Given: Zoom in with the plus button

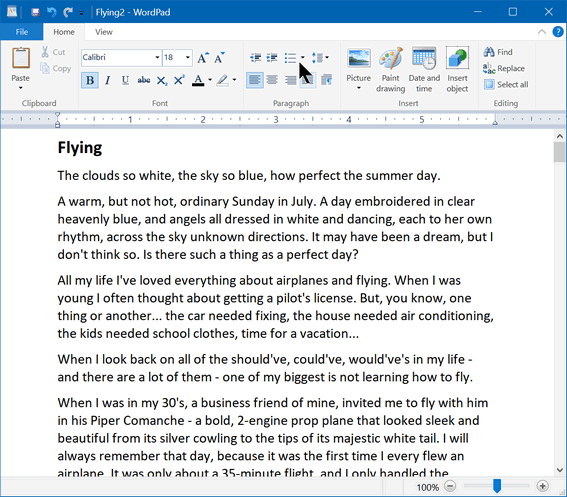Looking at the screenshot, I should tap(542, 486).
